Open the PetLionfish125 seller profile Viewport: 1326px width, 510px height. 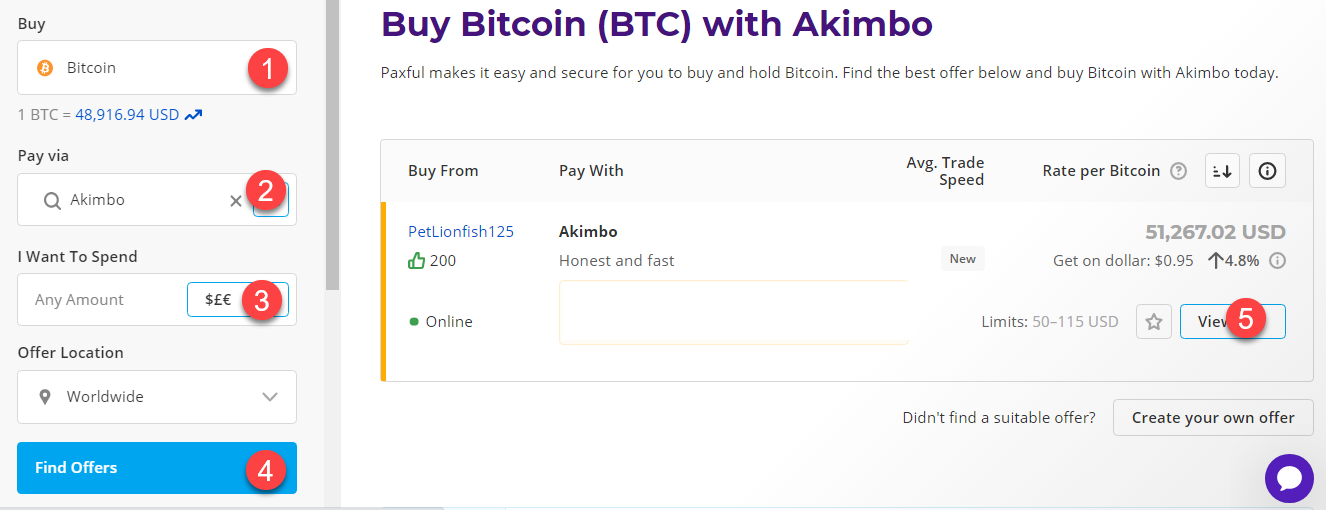coord(461,231)
